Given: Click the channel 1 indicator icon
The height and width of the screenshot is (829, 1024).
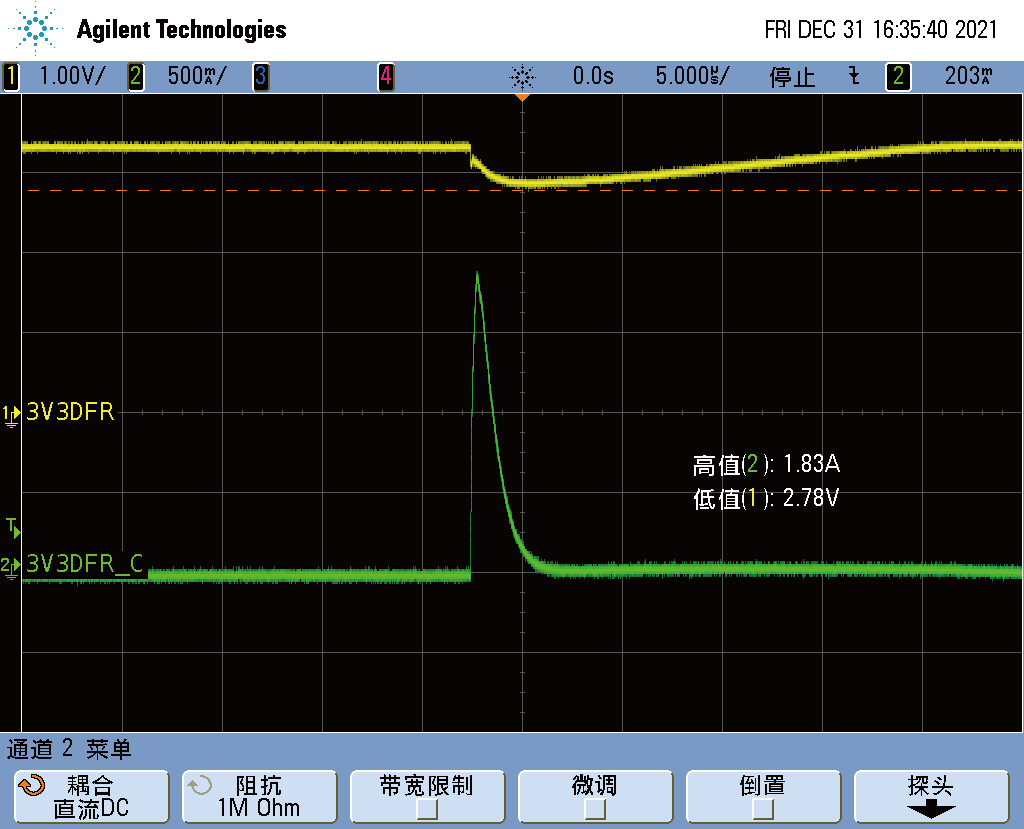Looking at the screenshot, I should coord(11,76).
